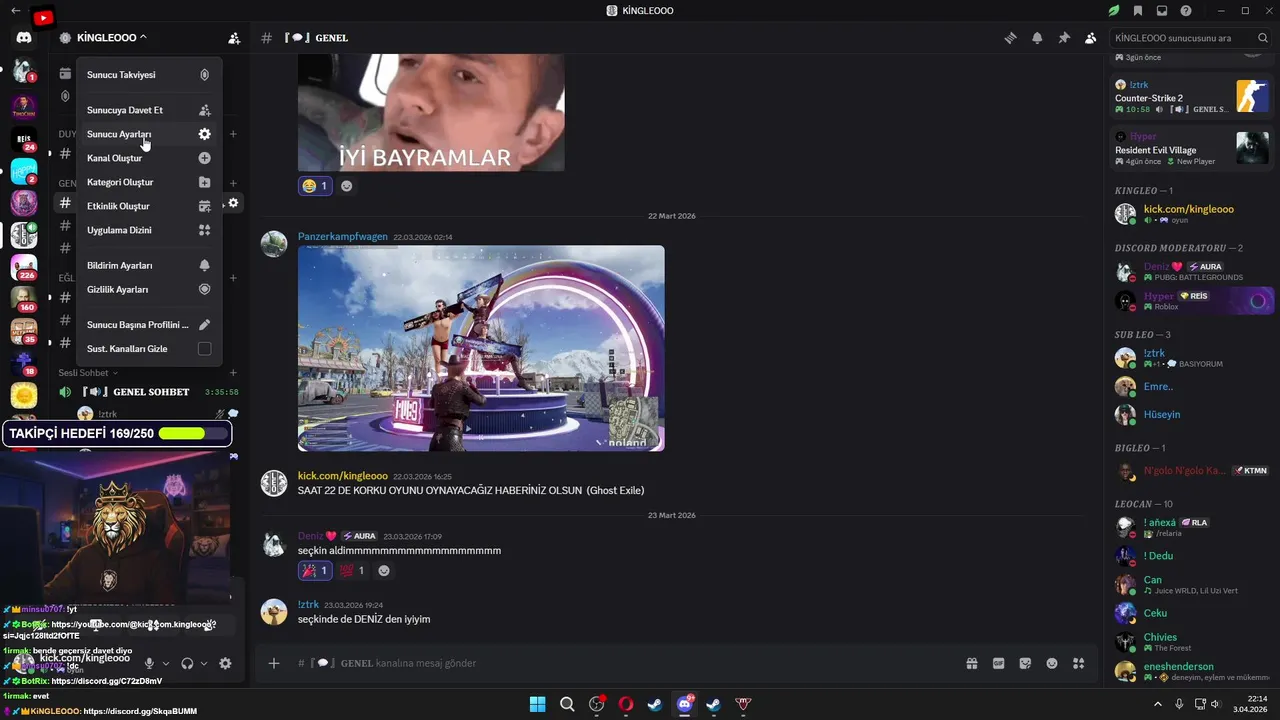This screenshot has width=1280, height=720.
Task: Open Windows Start button on taskbar
Action: (538, 704)
